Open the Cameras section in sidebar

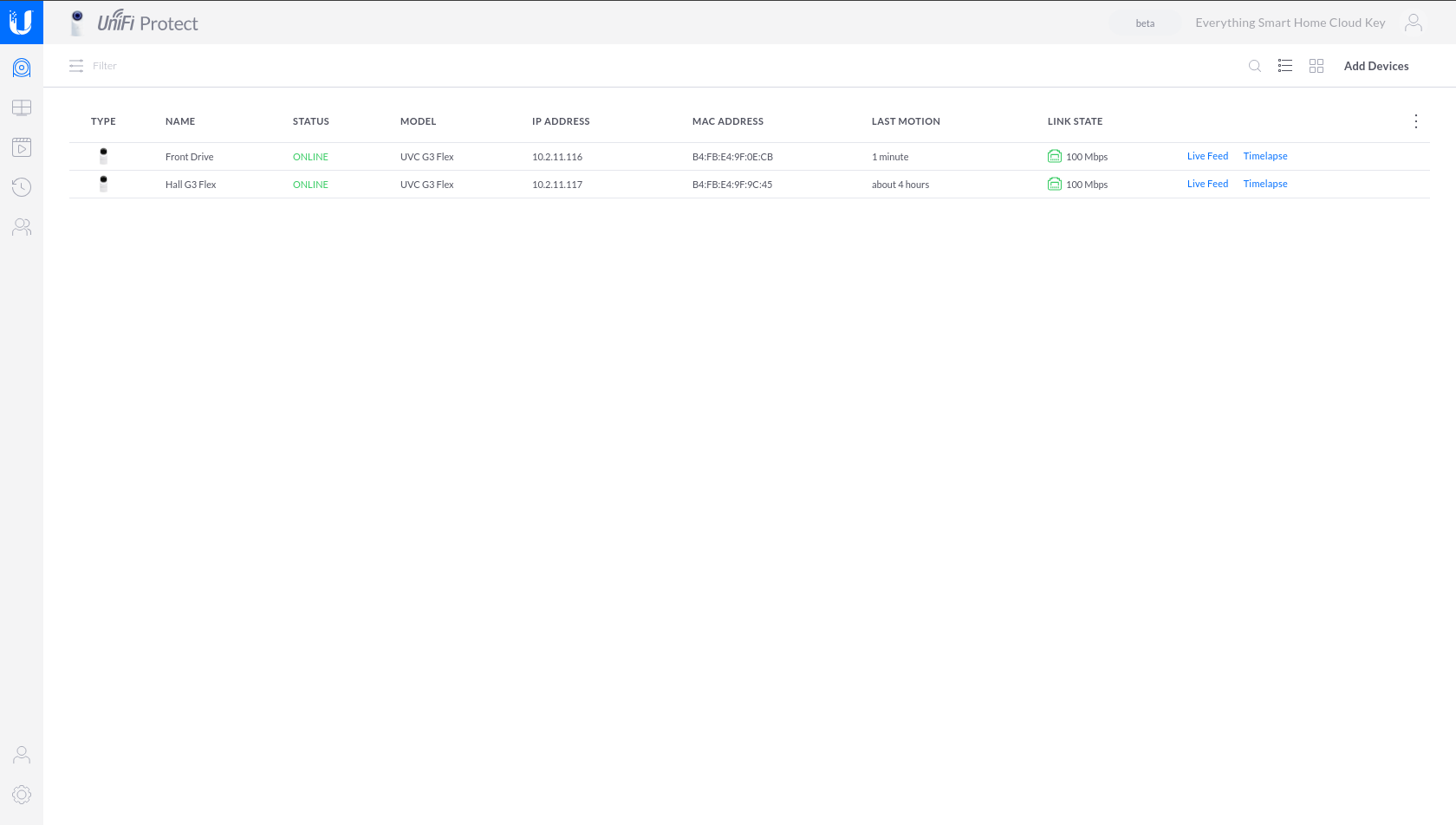pos(22,68)
